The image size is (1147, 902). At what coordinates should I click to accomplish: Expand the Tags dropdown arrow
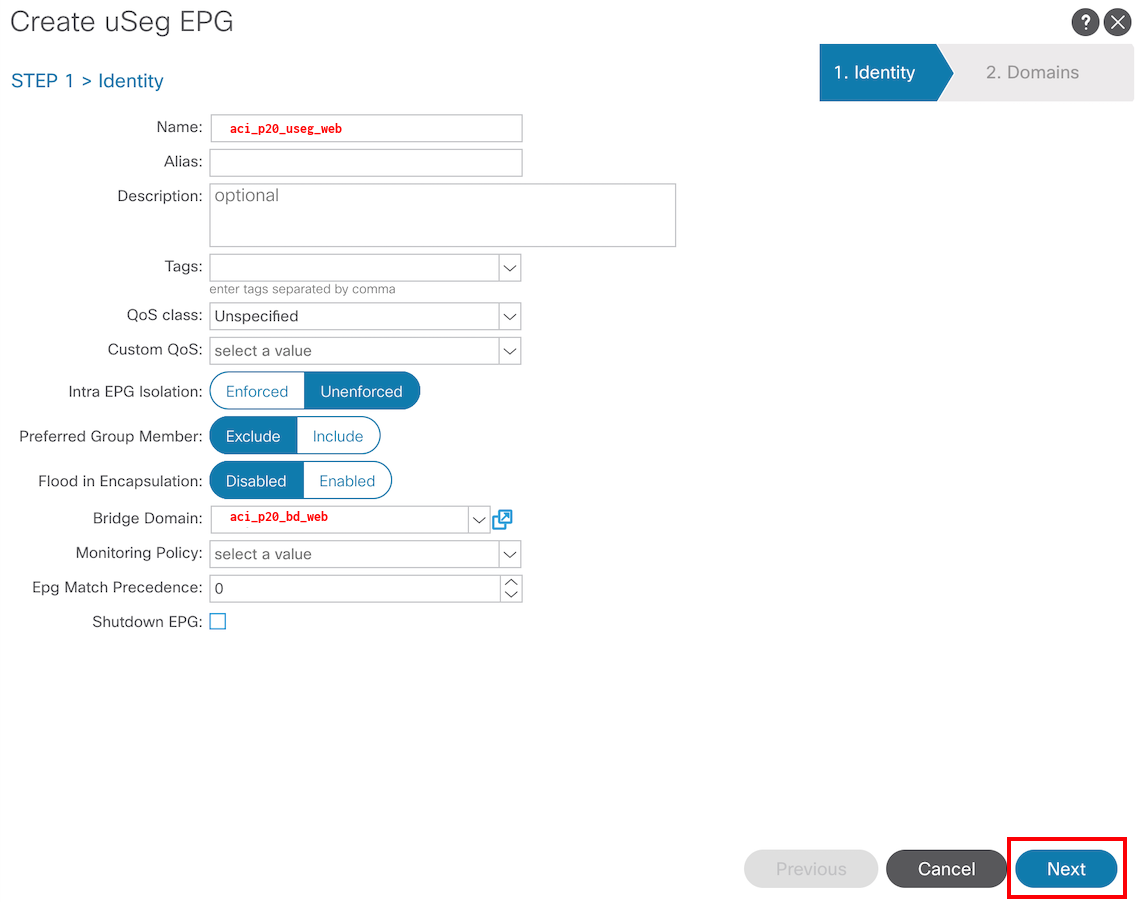510,268
